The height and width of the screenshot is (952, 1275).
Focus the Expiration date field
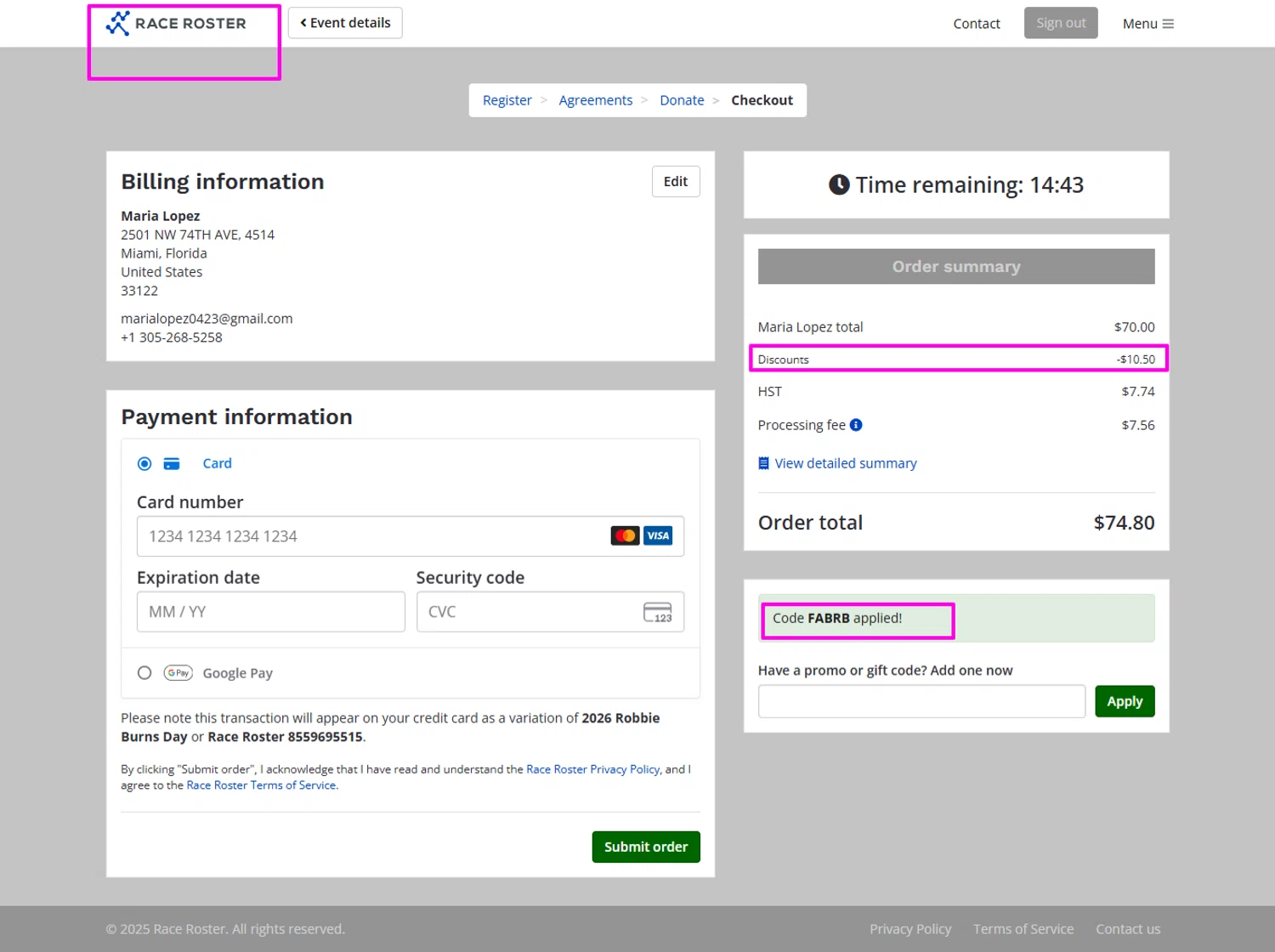tap(270, 612)
